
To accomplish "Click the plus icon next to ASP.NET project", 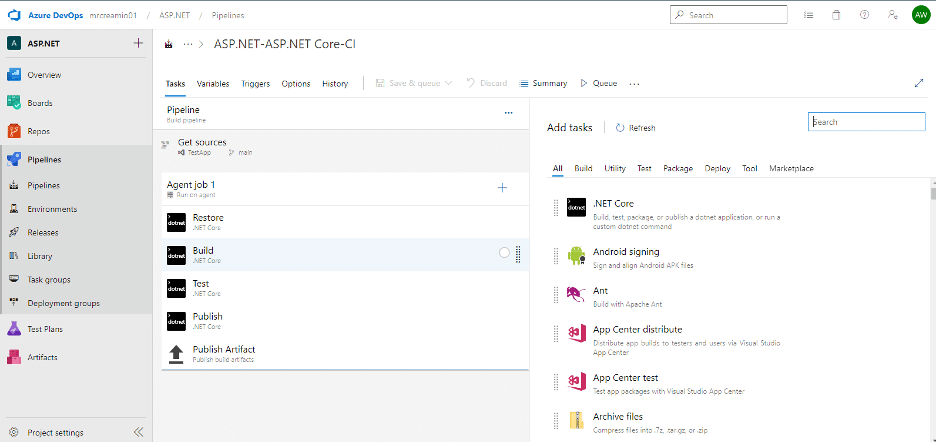I will [x=138, y=43].
